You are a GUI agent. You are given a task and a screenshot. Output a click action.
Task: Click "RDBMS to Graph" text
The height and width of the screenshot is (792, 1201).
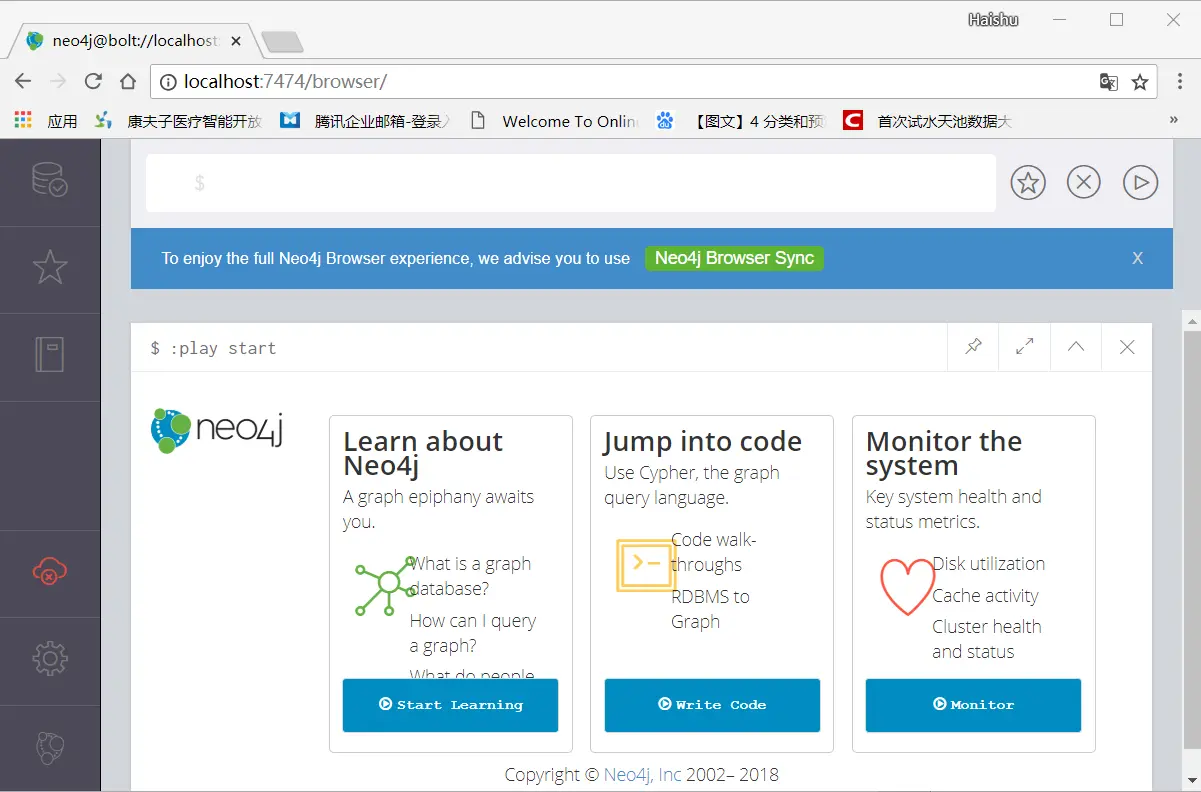point(710,609)
